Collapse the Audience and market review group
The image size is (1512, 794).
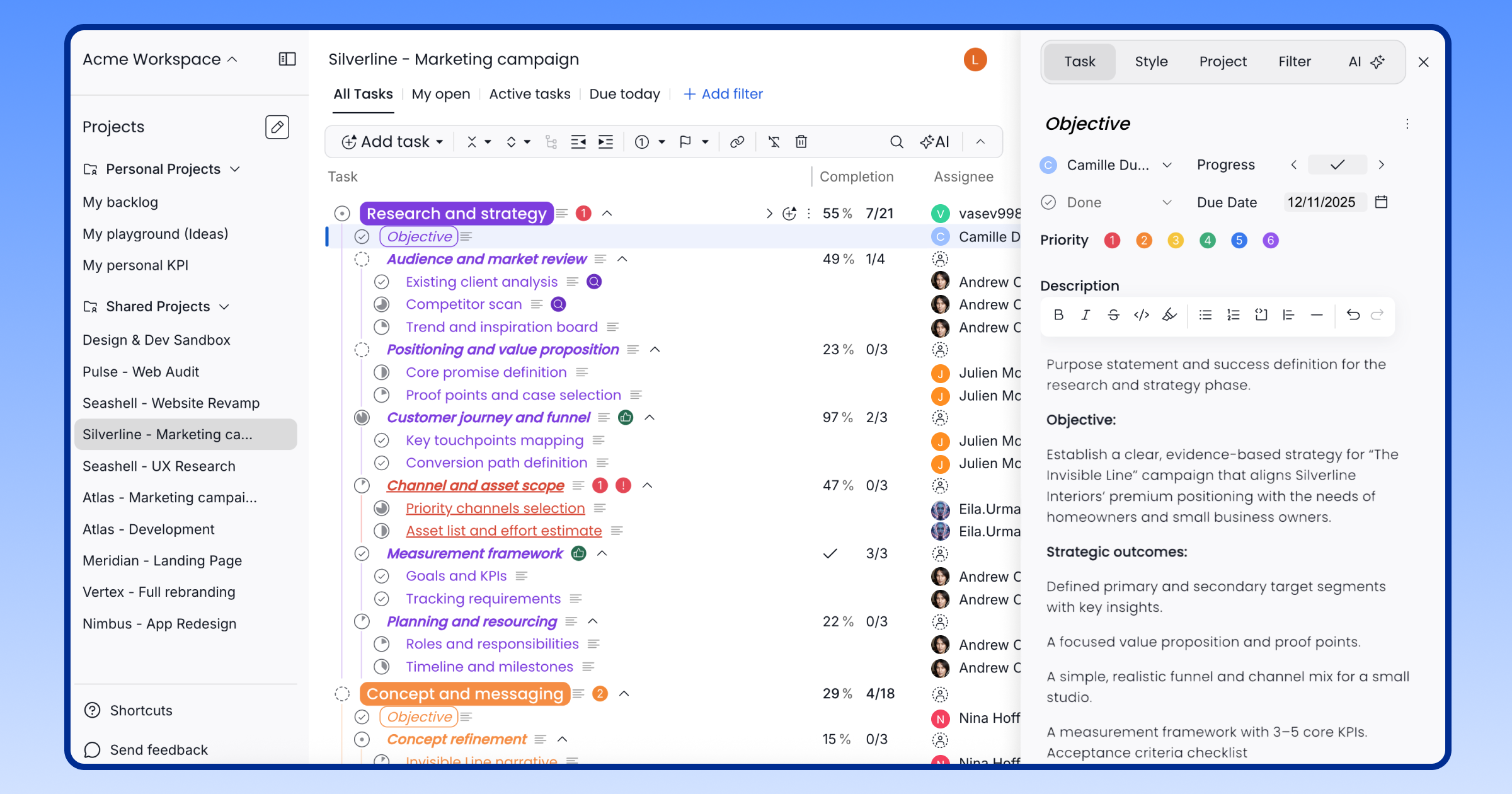(x=622, y=259)
